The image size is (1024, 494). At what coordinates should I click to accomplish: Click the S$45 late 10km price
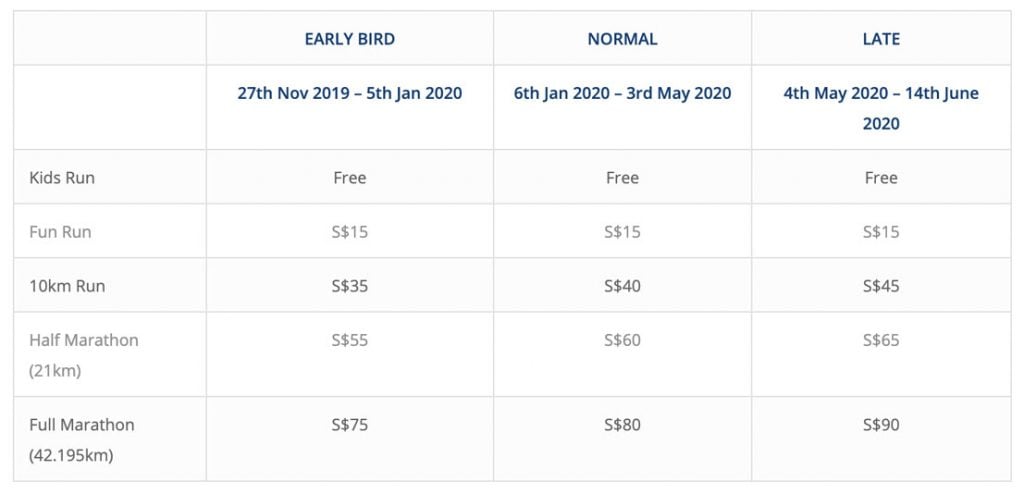881,286
